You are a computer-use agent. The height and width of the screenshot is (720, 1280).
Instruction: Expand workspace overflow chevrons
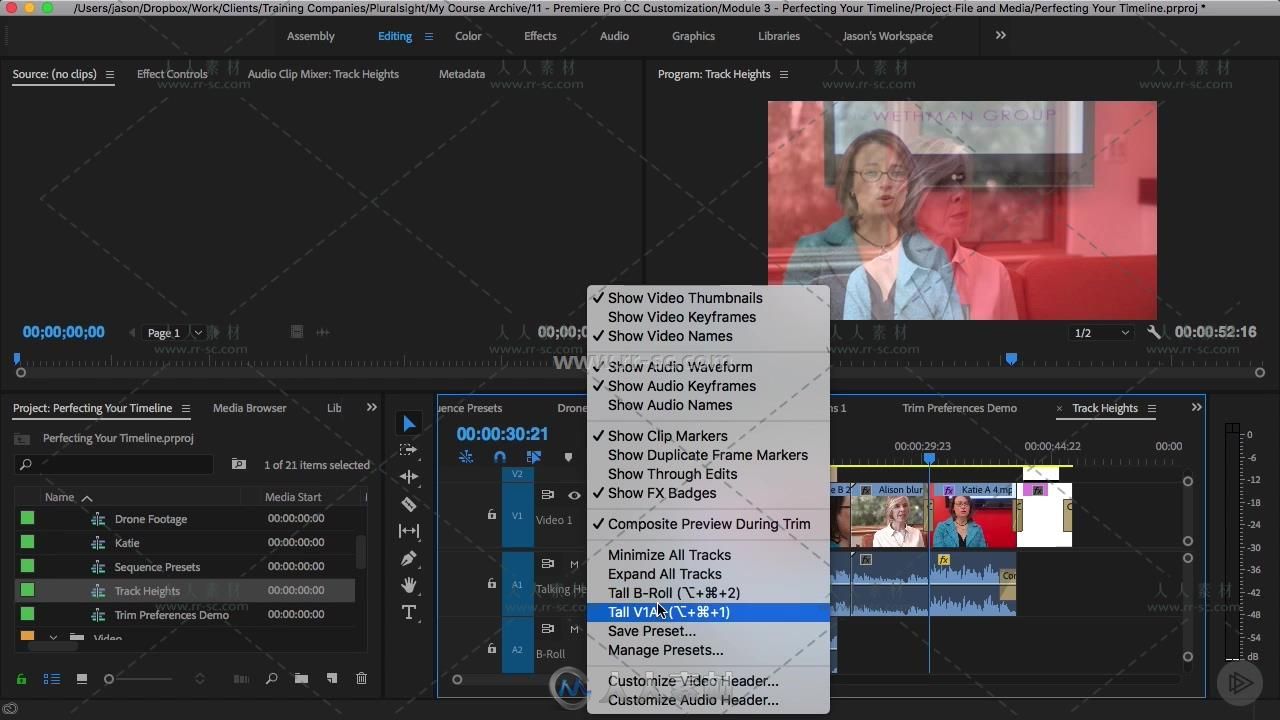pos(1000,35)
